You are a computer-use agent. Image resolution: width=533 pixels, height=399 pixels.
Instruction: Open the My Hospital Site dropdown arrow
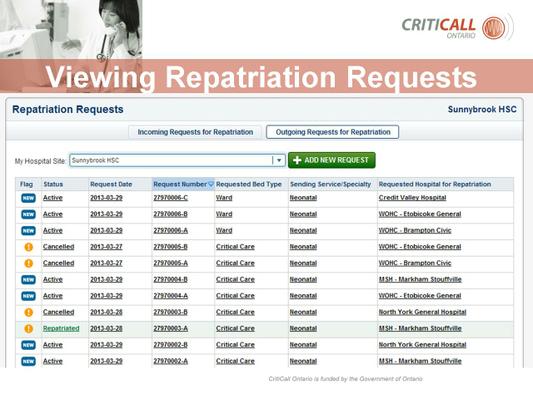coord(279,160)
